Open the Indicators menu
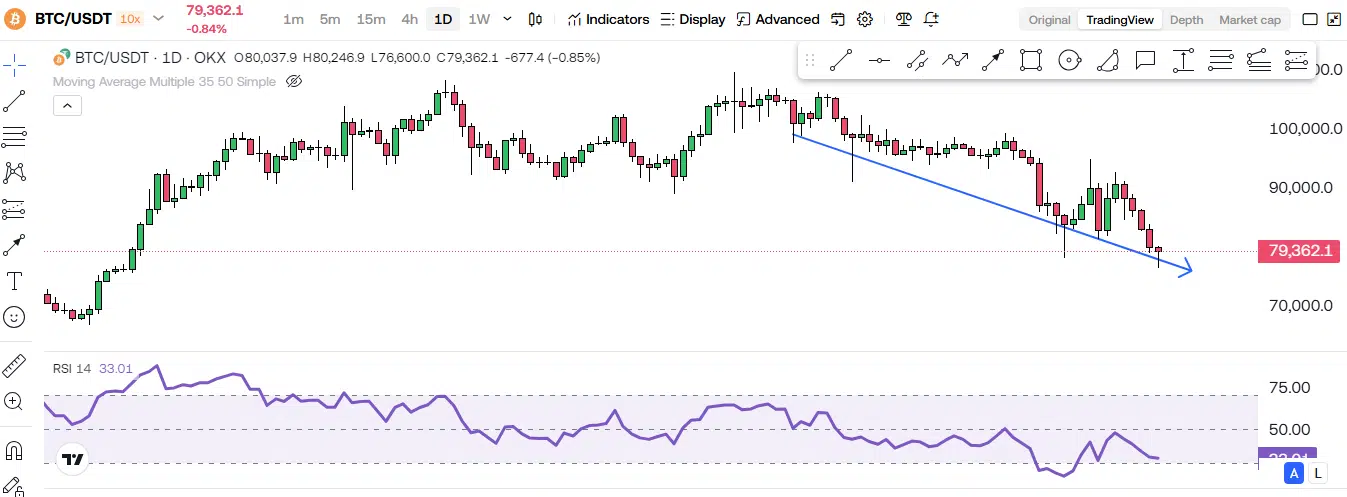The height and width of the screenshot is (497, 1347). point(608,19)
